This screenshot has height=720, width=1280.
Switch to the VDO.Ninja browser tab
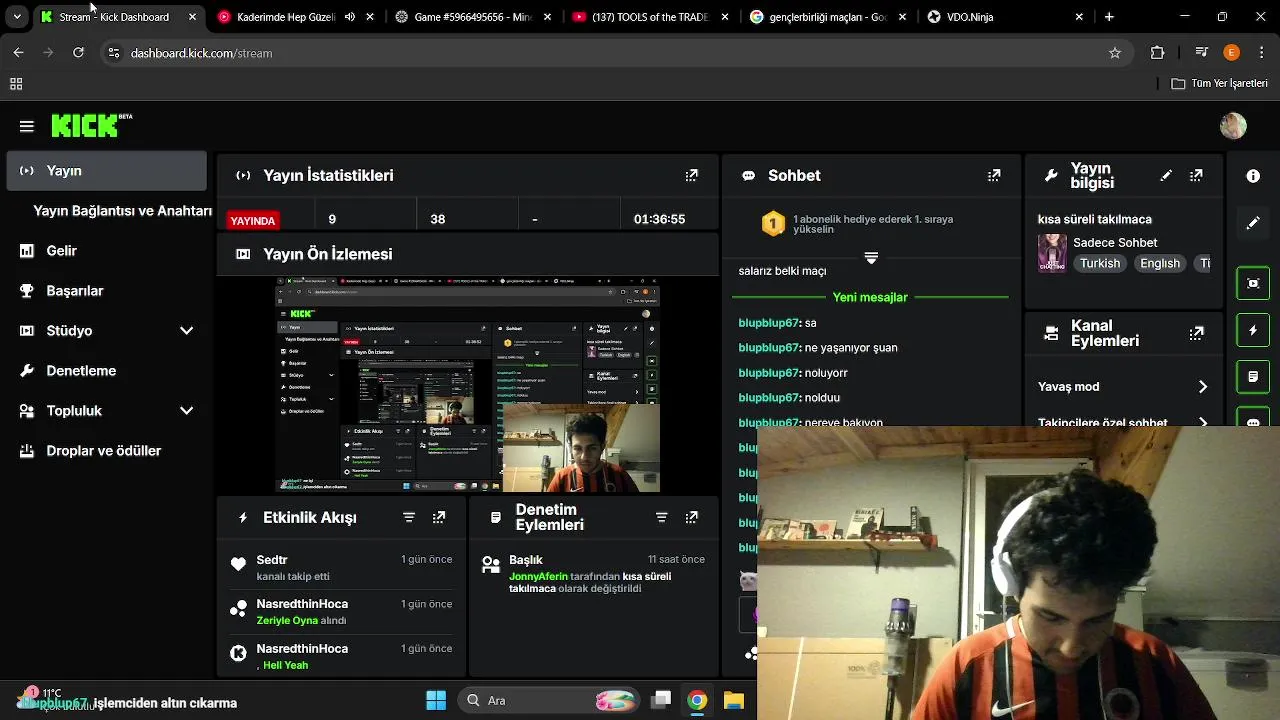coord(1005,17)
